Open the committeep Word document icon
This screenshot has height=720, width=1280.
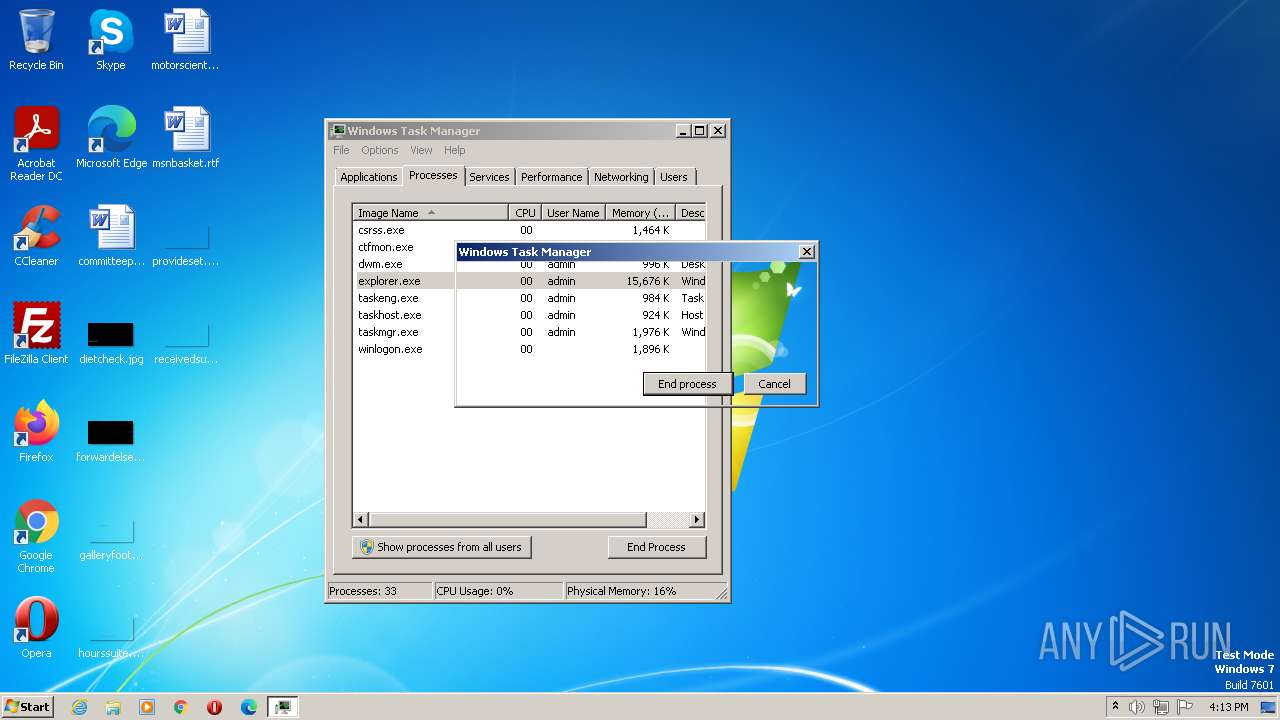(111, 236)
